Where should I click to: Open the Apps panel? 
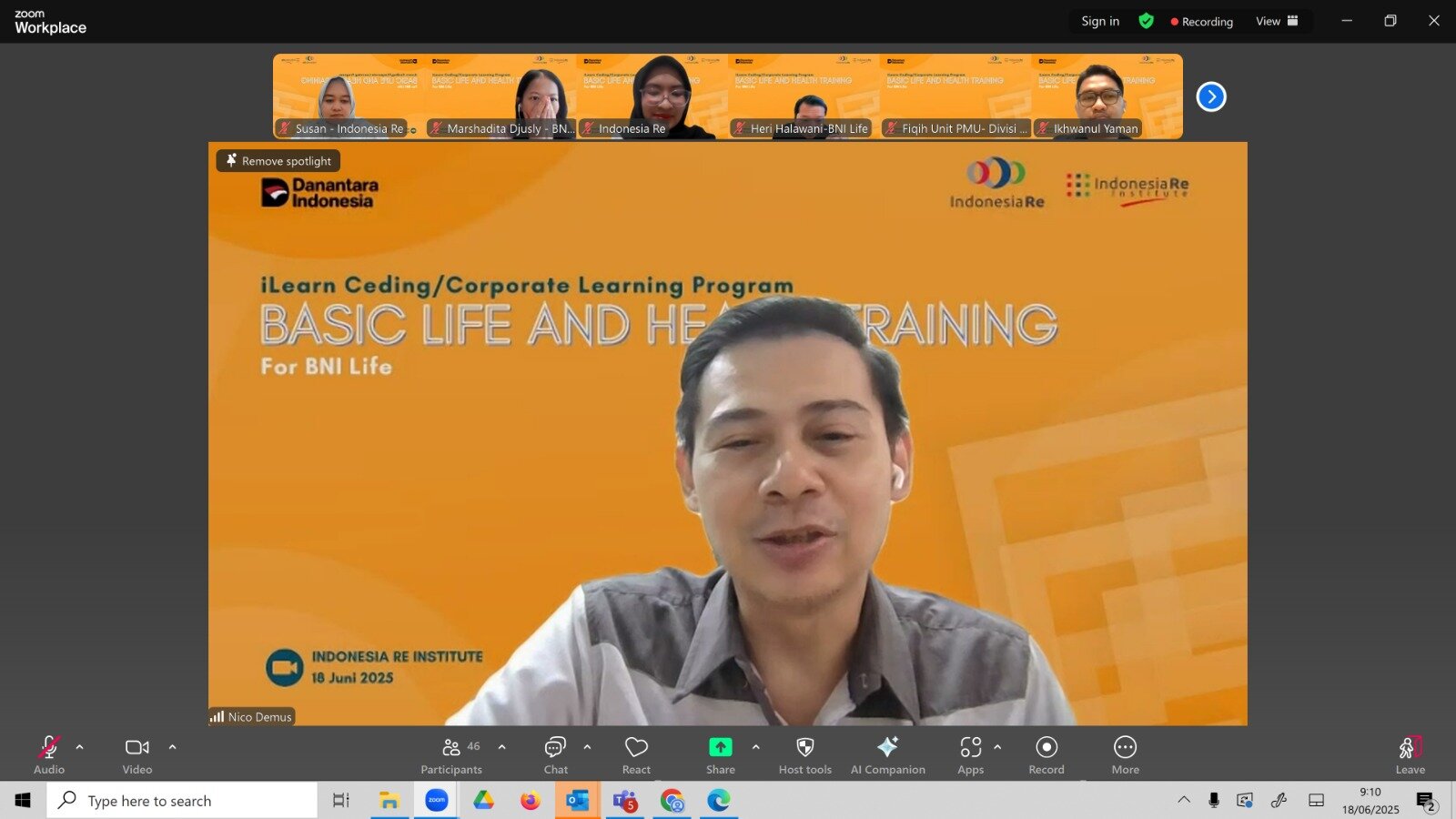970,755
